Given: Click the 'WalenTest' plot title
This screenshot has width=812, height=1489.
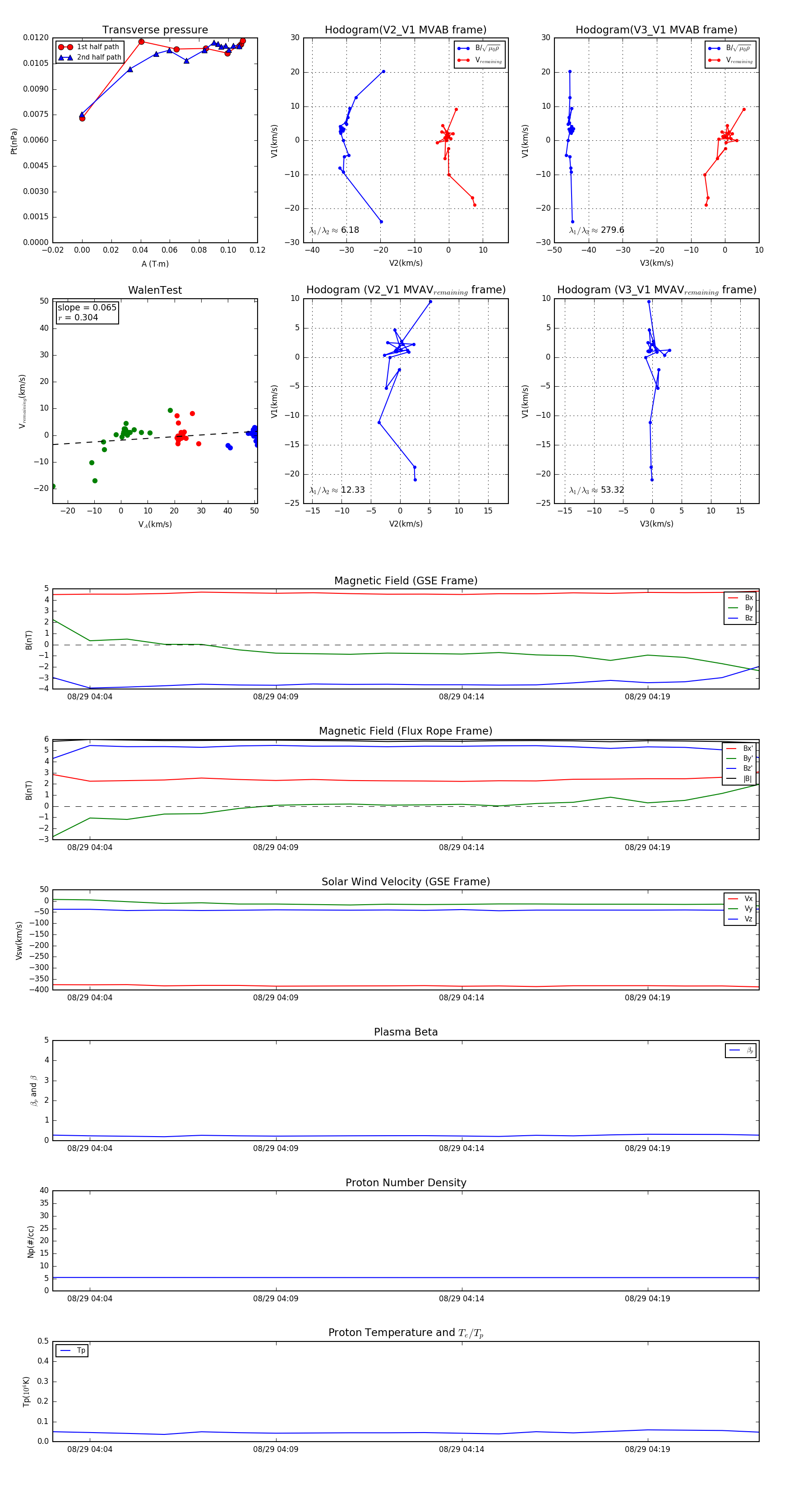Looking at the screenshot, I should (x=155, y=290).
